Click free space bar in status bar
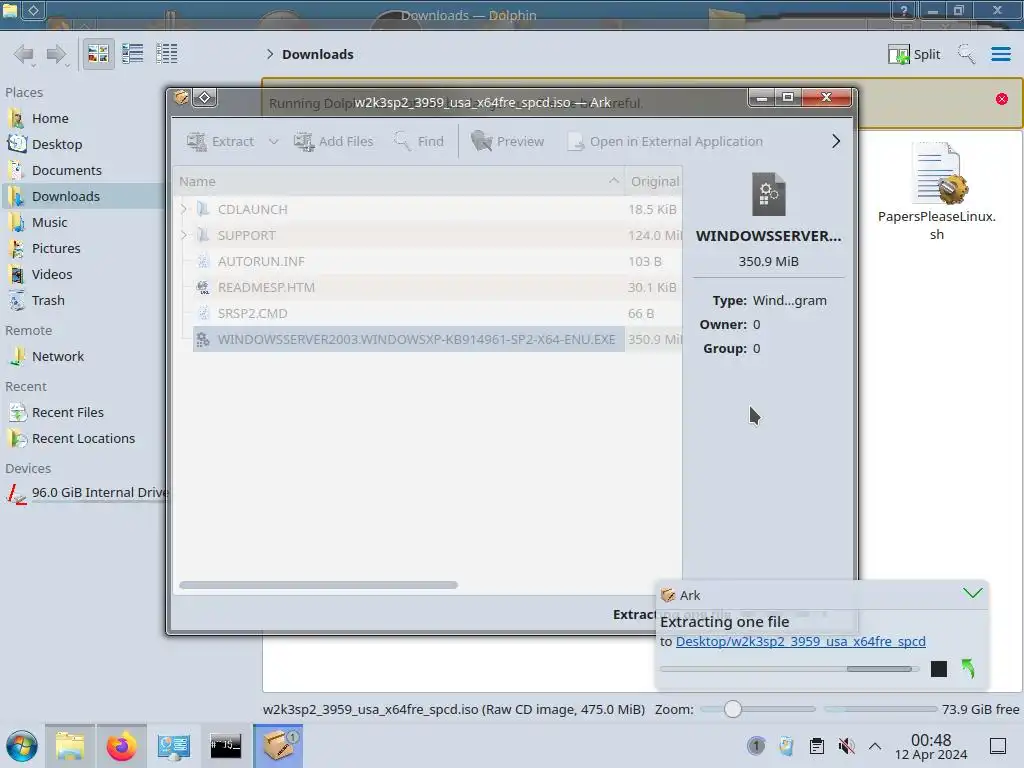Screen dimensions: 1024x768 tap(880, 709)
